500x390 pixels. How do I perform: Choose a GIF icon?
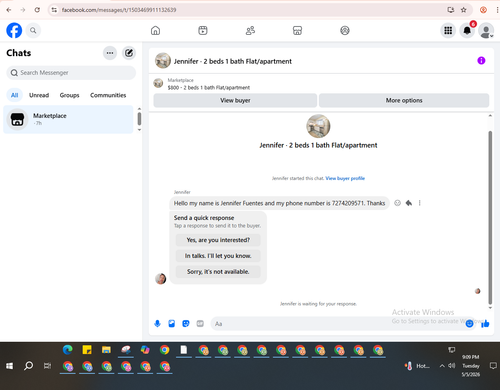pyautogui.click(x=200, y=324)
